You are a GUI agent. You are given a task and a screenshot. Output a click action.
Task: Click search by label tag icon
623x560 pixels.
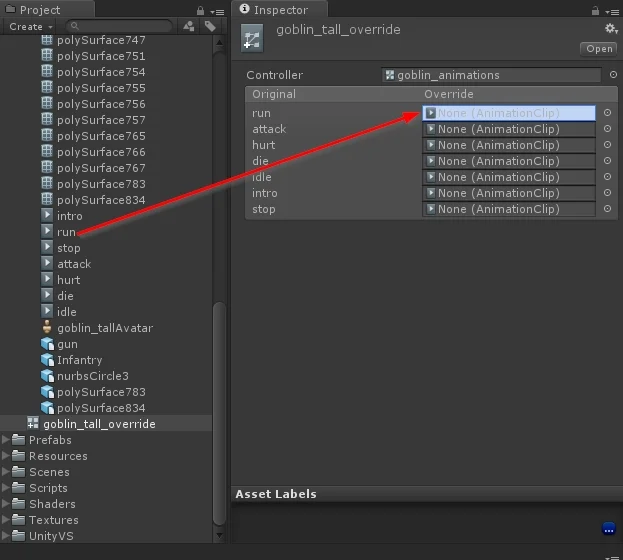210,27
